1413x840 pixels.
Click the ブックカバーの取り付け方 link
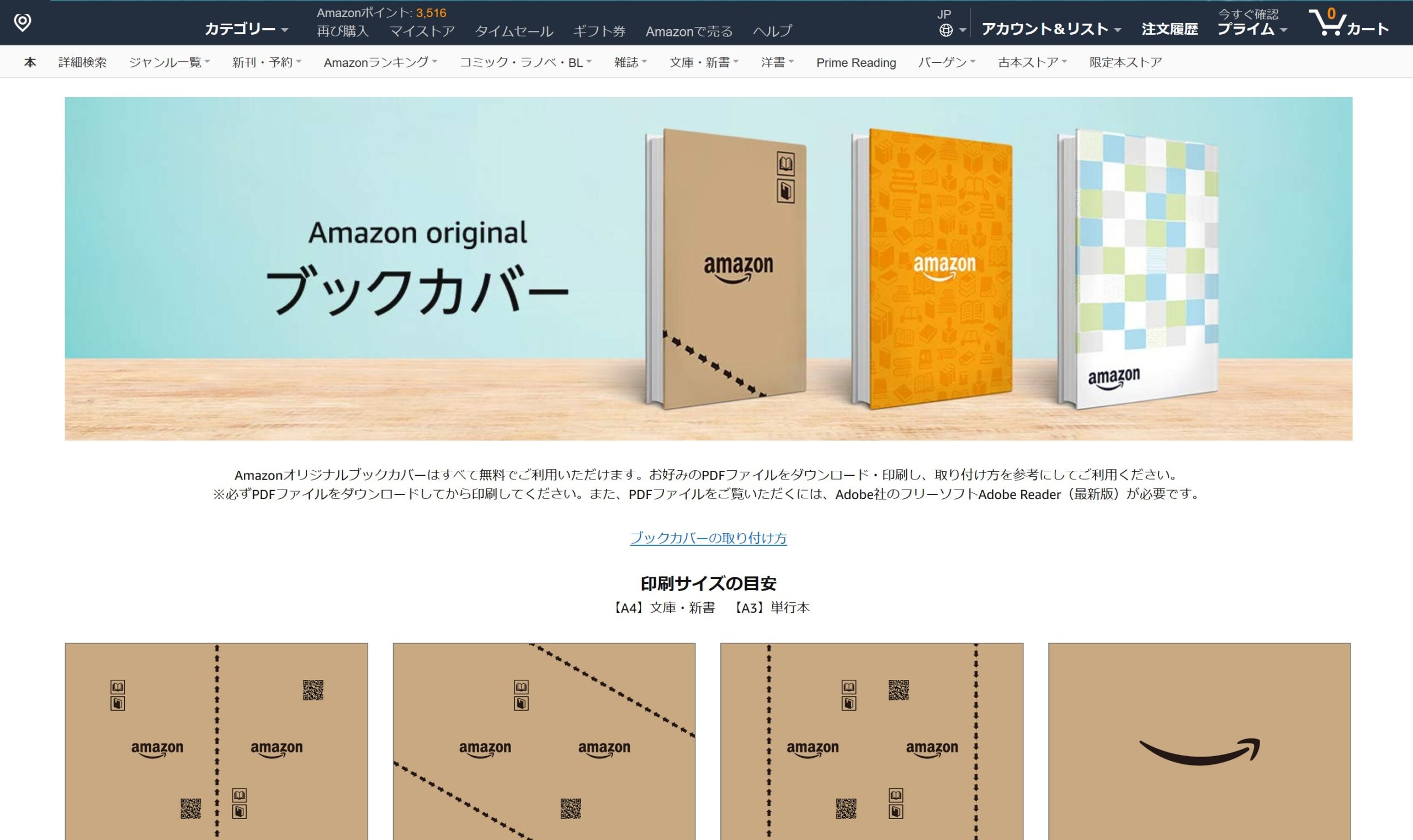[x=708, y=538]
